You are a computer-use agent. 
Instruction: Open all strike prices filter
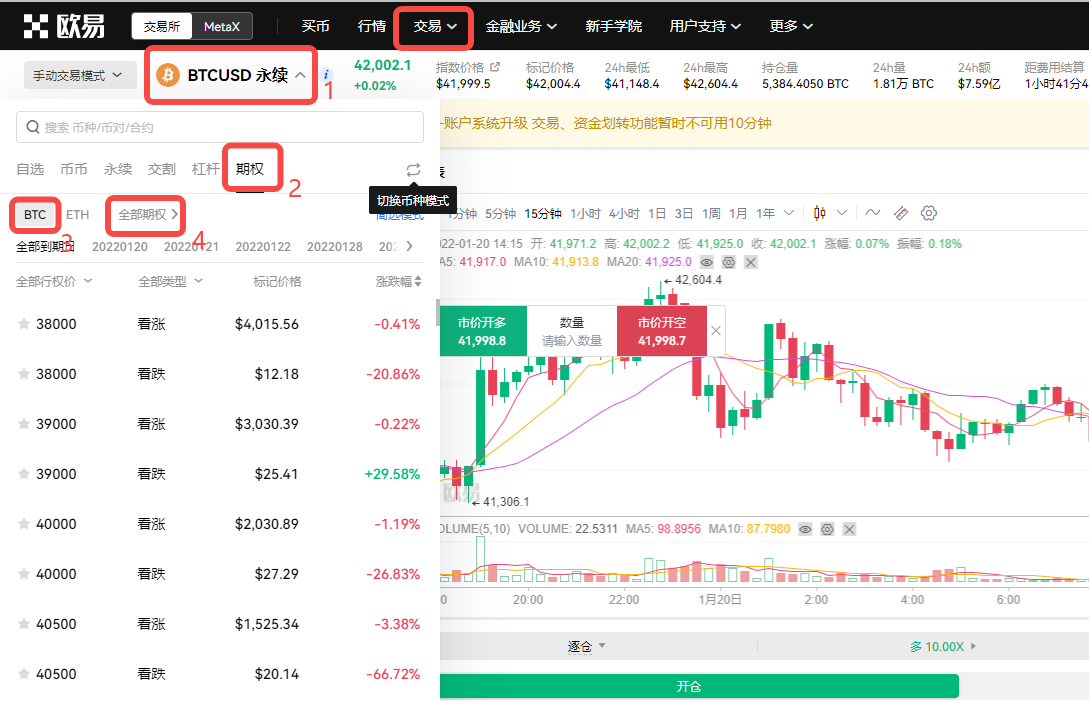tap(54, 281)
